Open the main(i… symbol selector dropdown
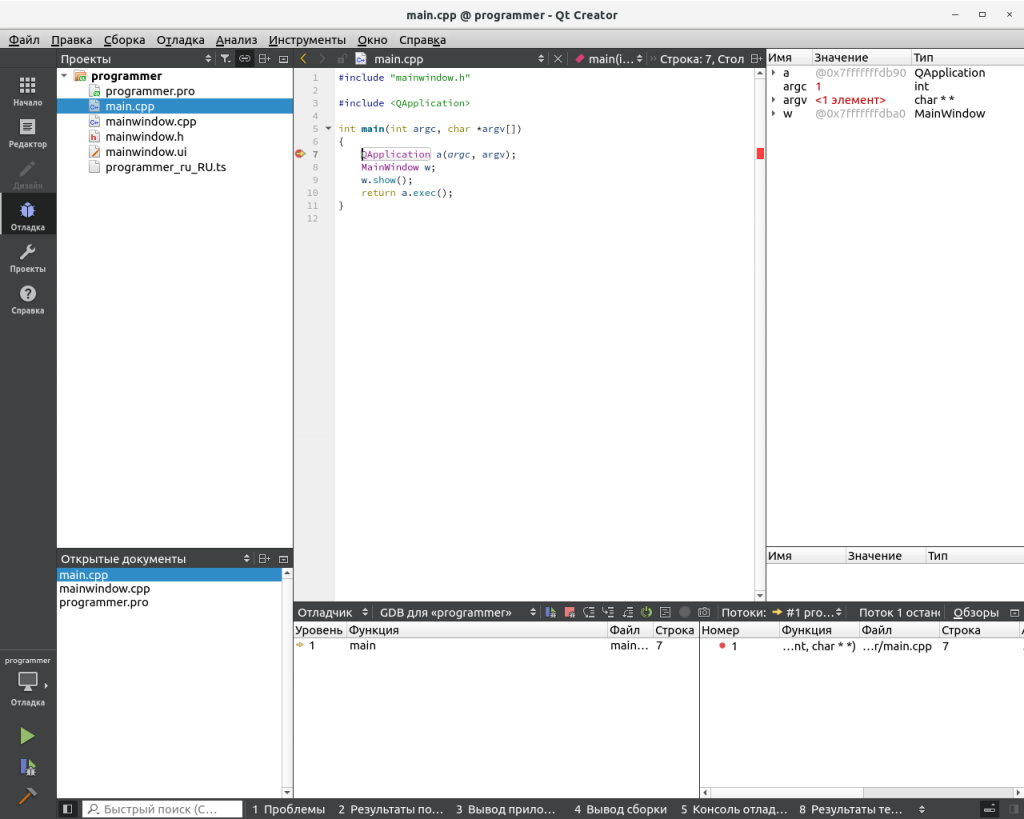The height and width of the screenshot is (819, 1024). click(x=609, y=59)
